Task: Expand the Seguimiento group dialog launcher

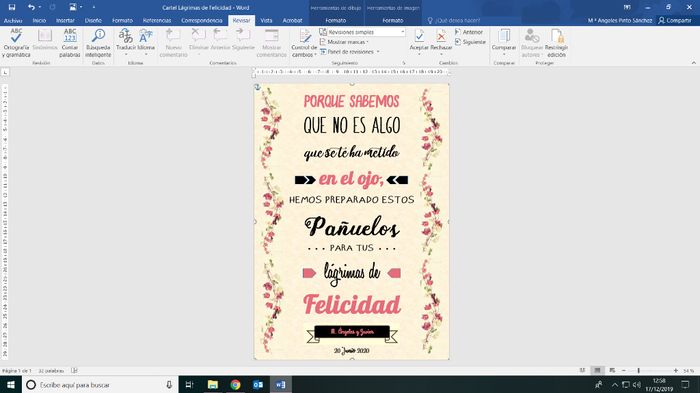Action: (x=404, y=63)
